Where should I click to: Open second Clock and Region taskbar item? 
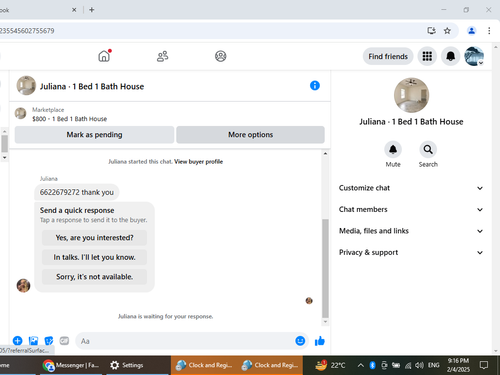[270, 365]
